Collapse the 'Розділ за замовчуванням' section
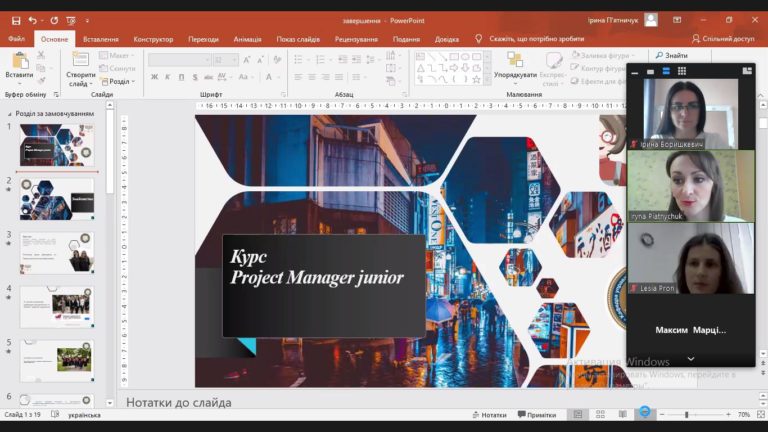Screen dimensions: 768x432 tap(10, 114)
